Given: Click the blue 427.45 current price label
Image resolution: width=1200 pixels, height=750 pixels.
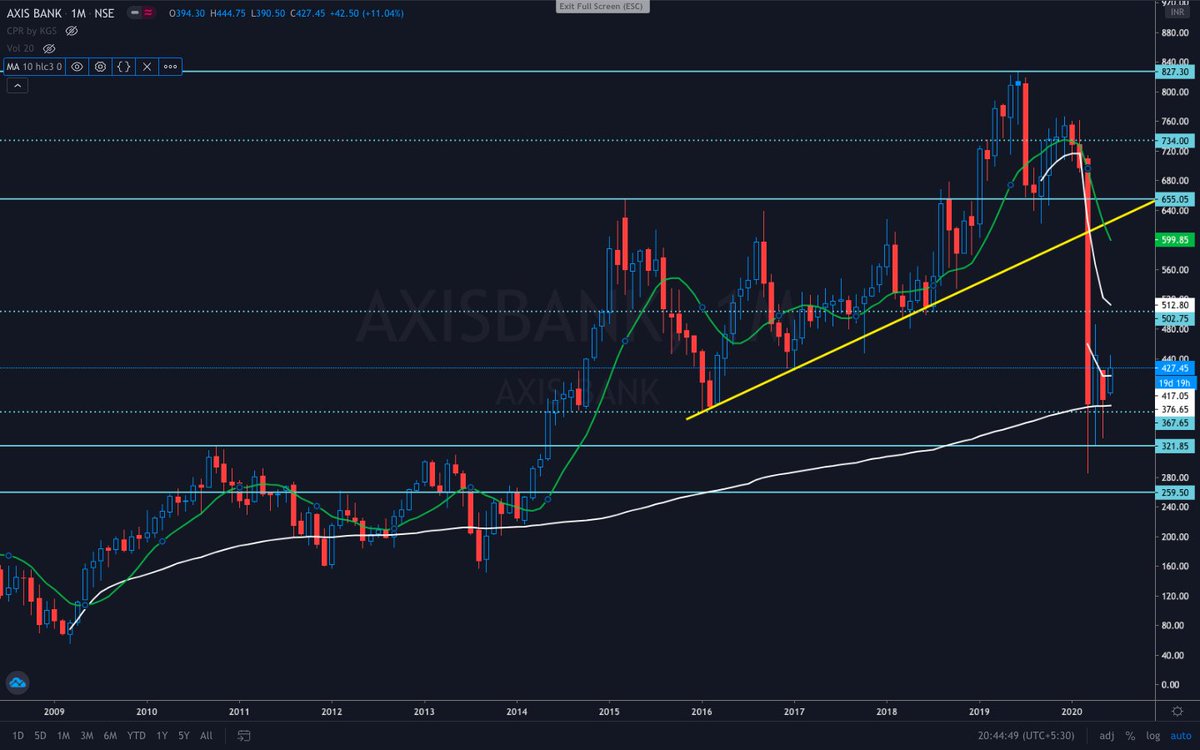Looking at the screenshot, I should (1176, 368).
